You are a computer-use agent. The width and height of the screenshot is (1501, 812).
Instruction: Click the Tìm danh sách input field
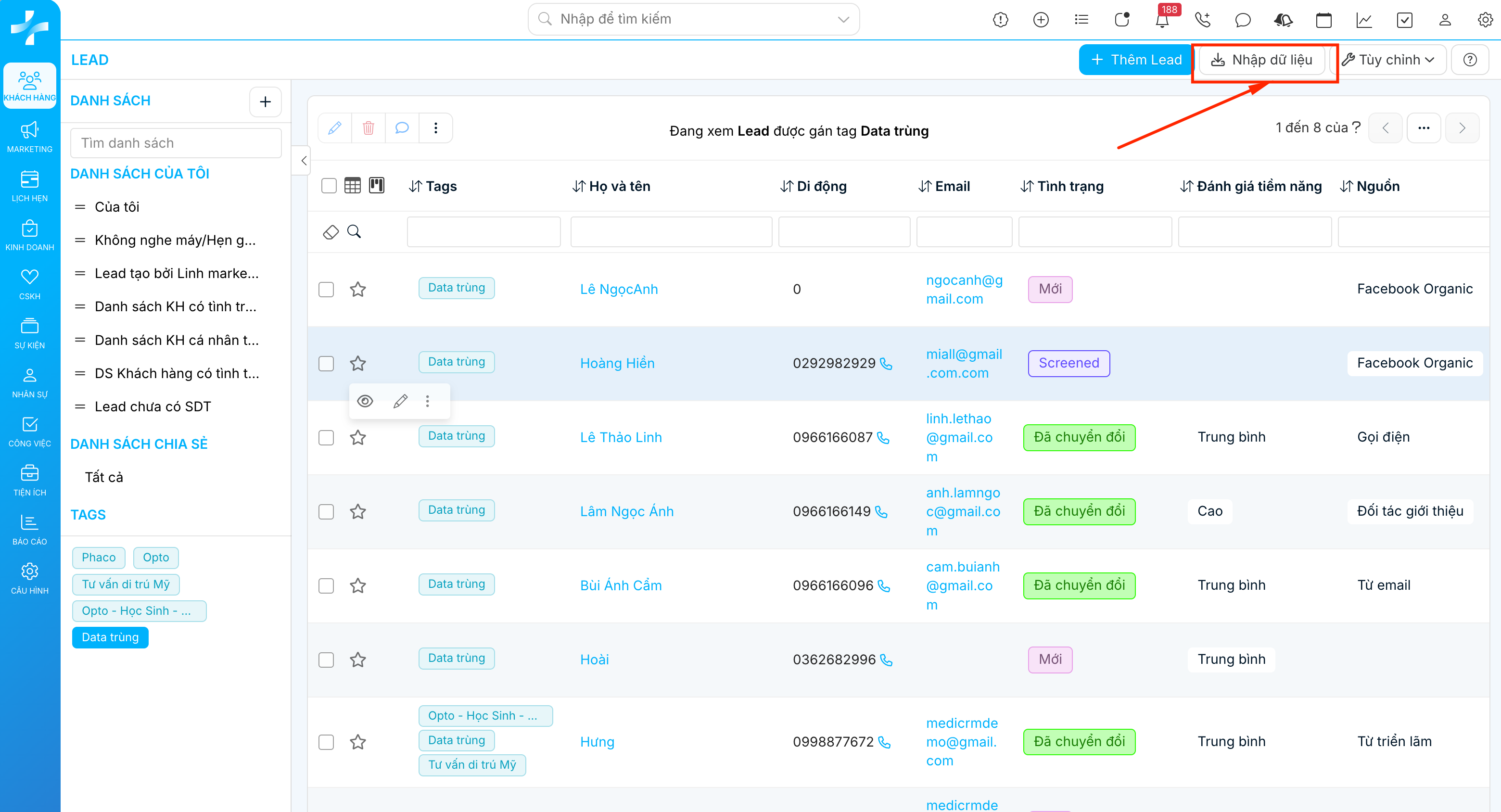click(176, 143)
